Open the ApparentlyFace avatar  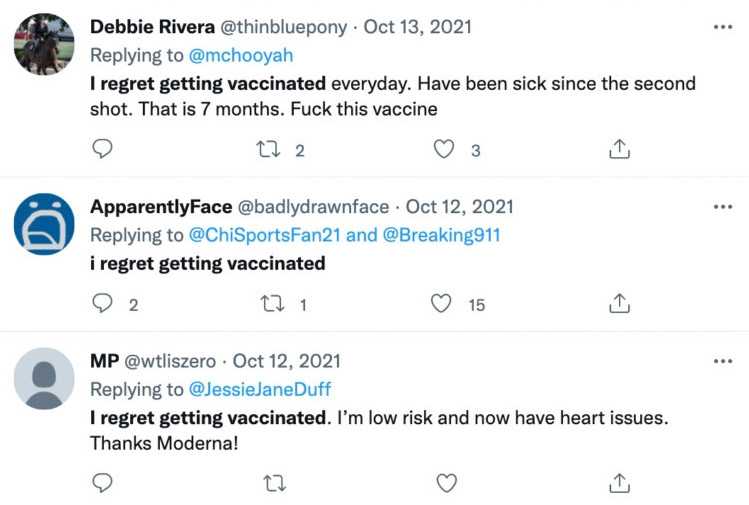[44, 224]
